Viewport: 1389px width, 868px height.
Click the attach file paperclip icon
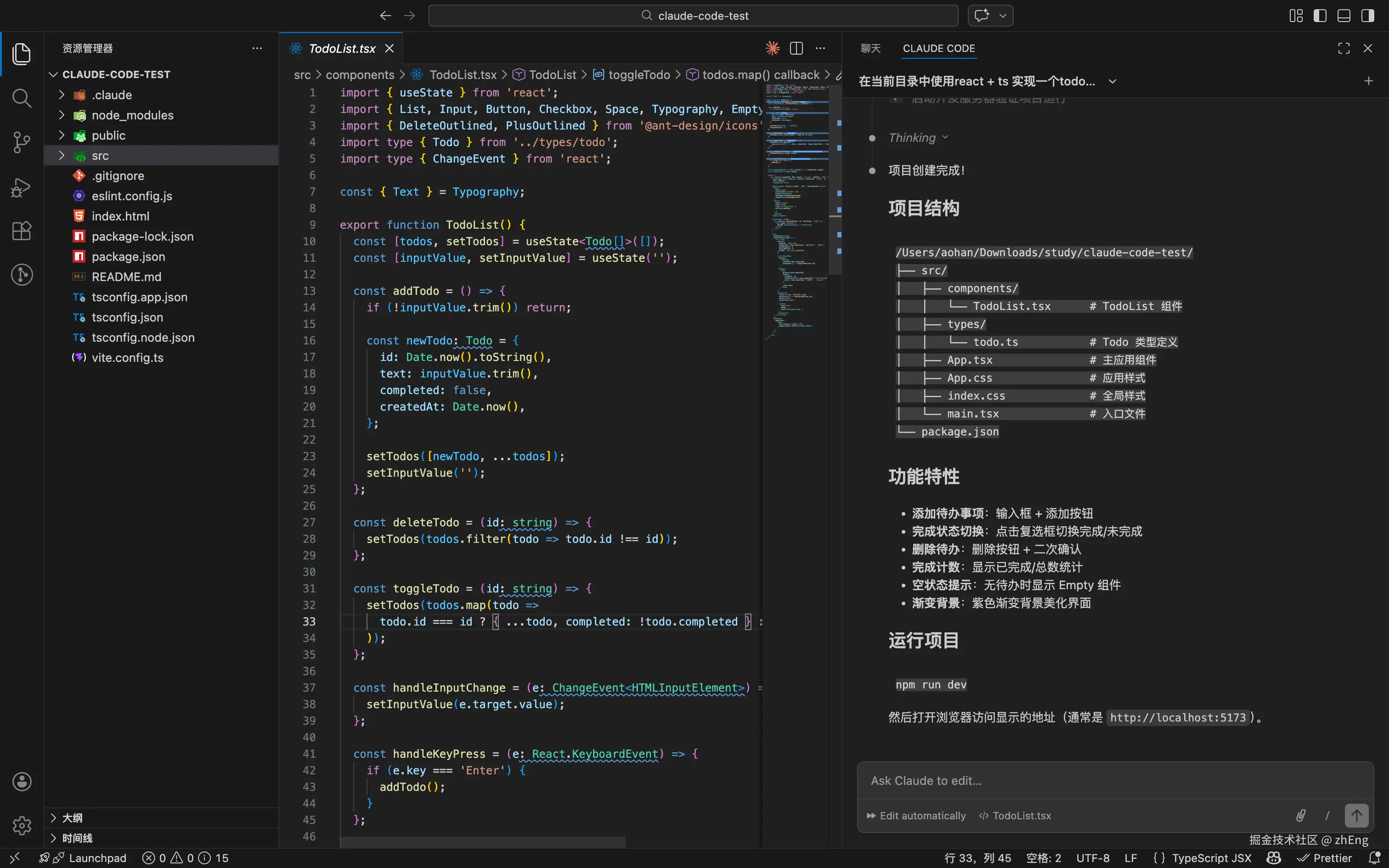tap(1301, 815)
